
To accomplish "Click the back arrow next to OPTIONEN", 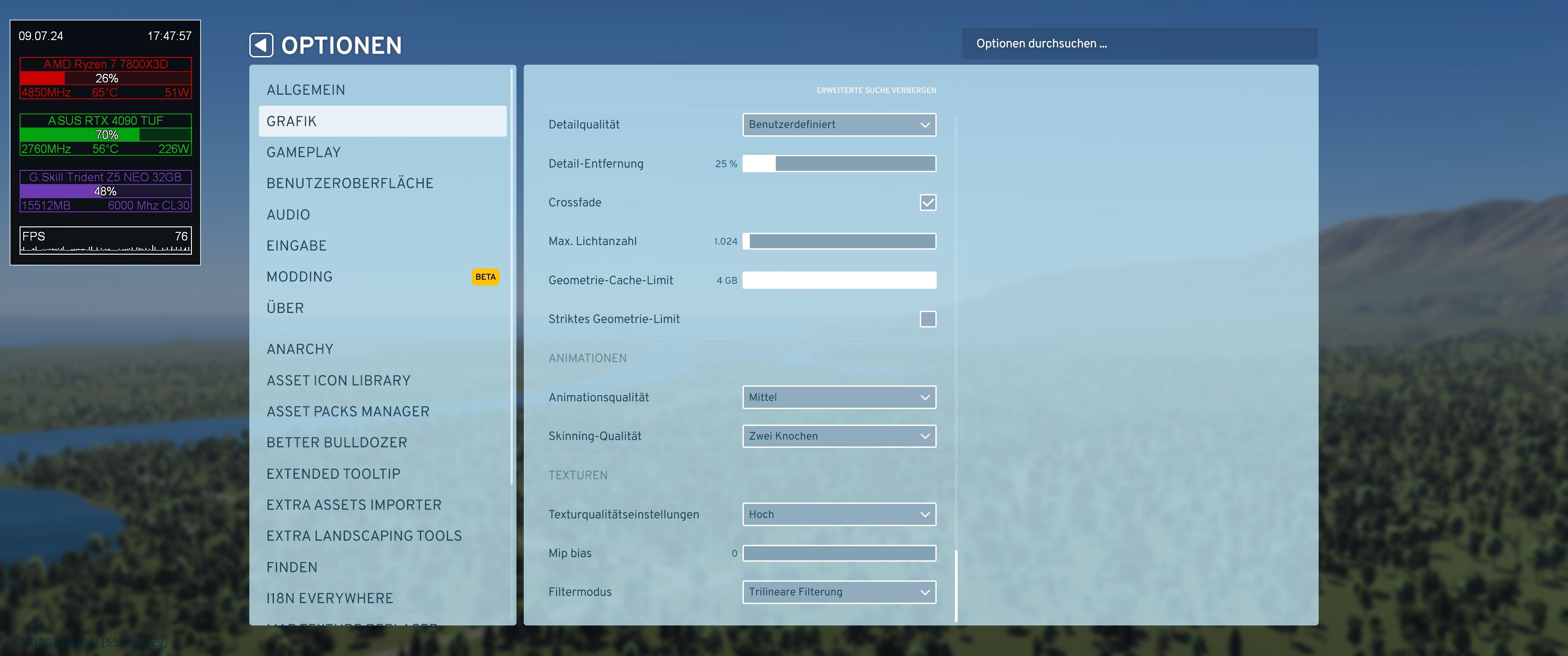I will click(261, 45).
